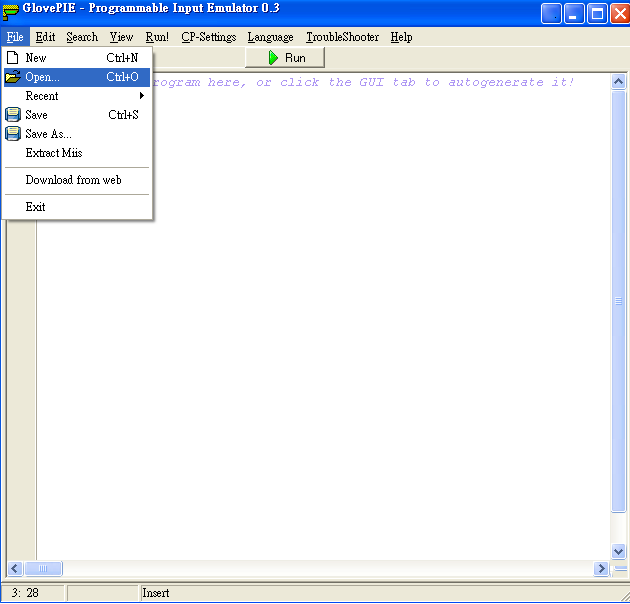The height and width of the screenshot is (604, 630).
Task: Select Open... in the File menu
Action: point(77,76)
